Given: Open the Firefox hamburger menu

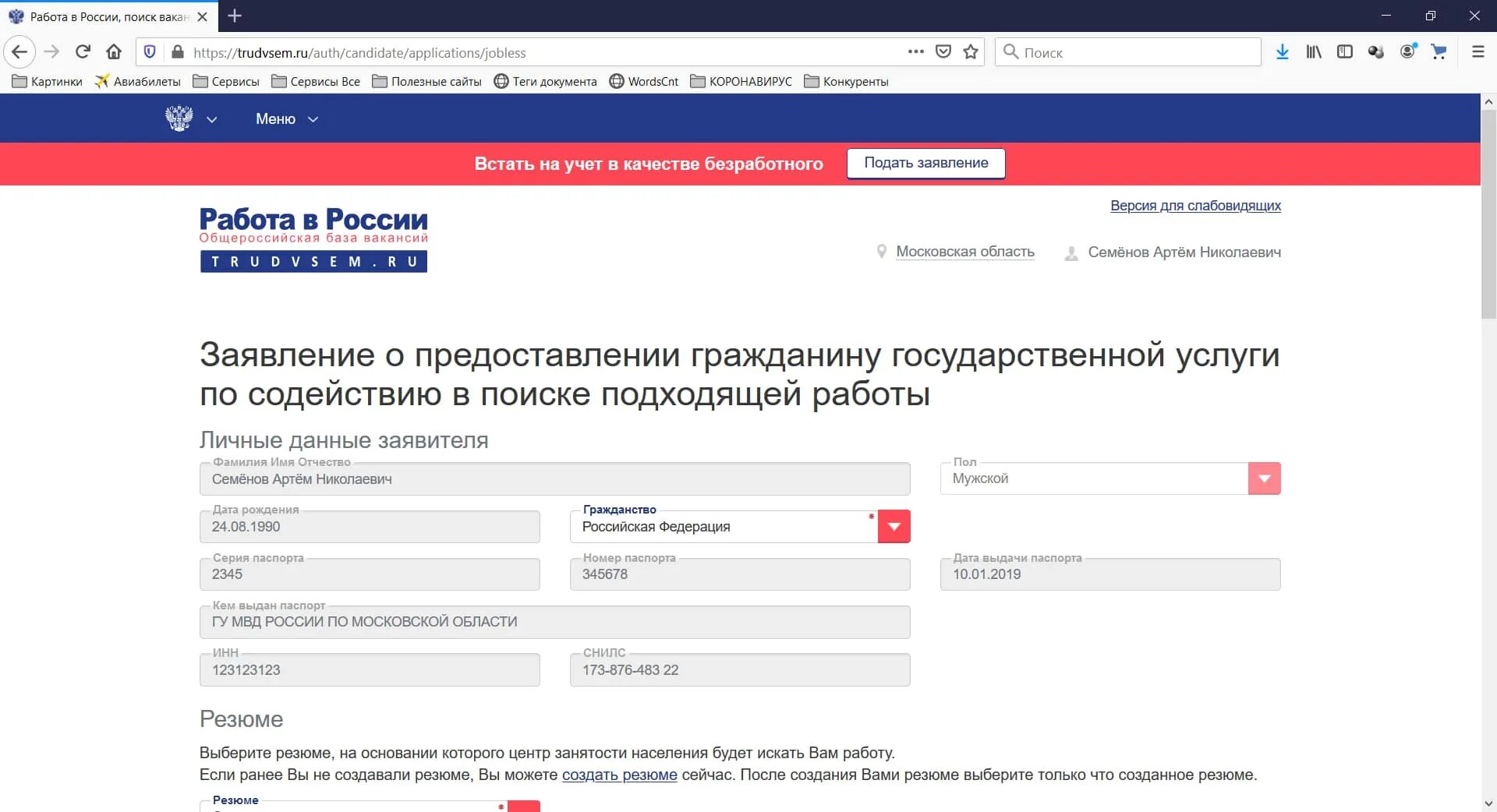Looking at the screenshot, I should pyautogui.click(x=1478, y=52).
